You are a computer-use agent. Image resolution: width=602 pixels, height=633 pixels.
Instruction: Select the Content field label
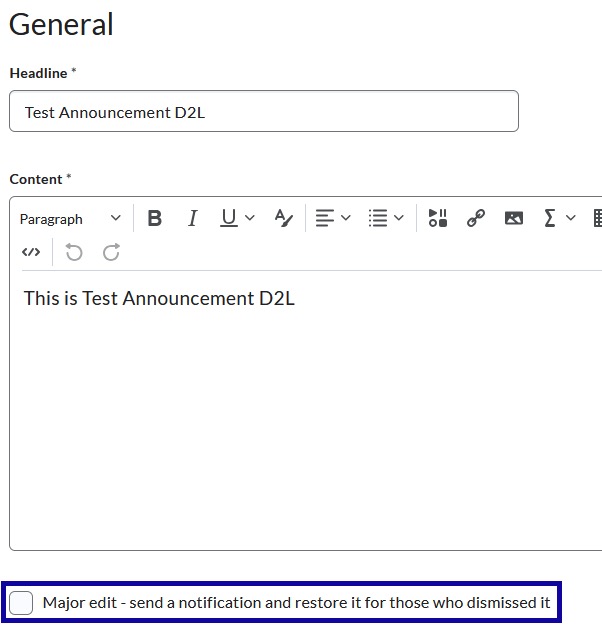pyautogui.click(x=36, y=179)
